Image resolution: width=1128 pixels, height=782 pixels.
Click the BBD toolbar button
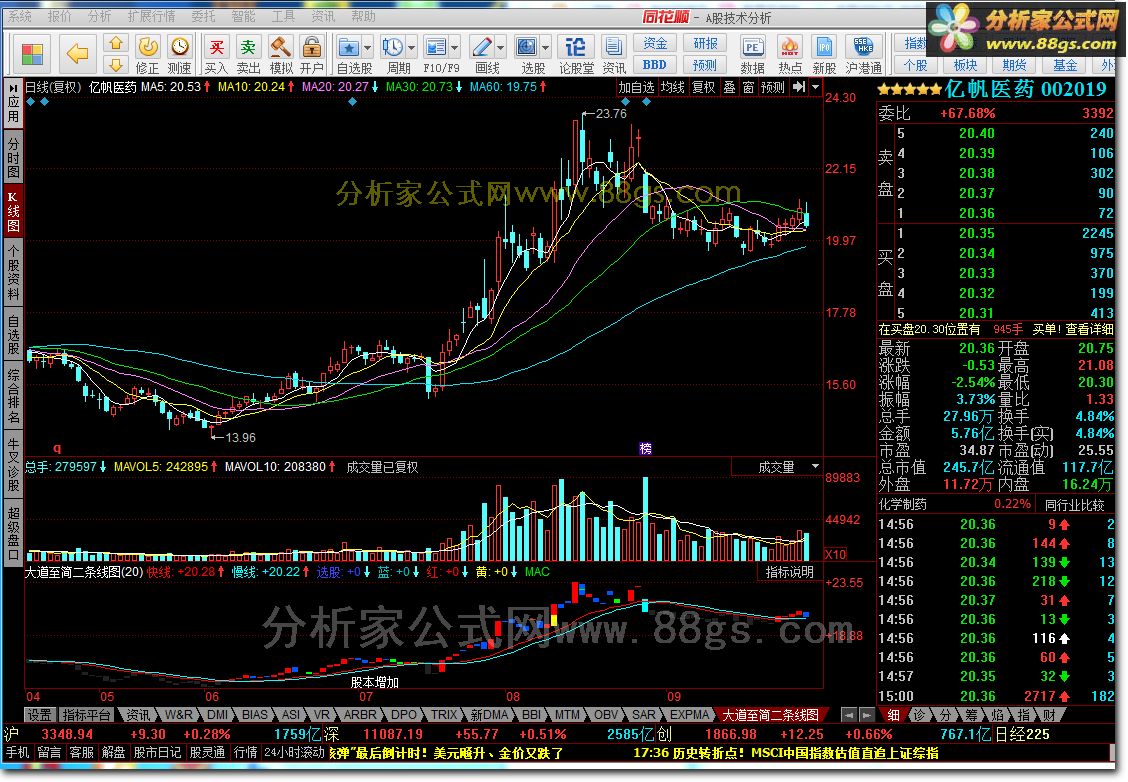(x=655, y=65)
